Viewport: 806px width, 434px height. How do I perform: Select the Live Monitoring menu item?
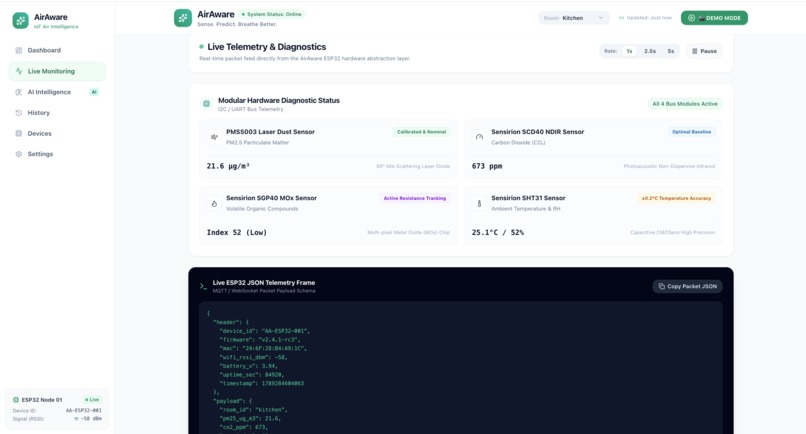pos(57,71)
